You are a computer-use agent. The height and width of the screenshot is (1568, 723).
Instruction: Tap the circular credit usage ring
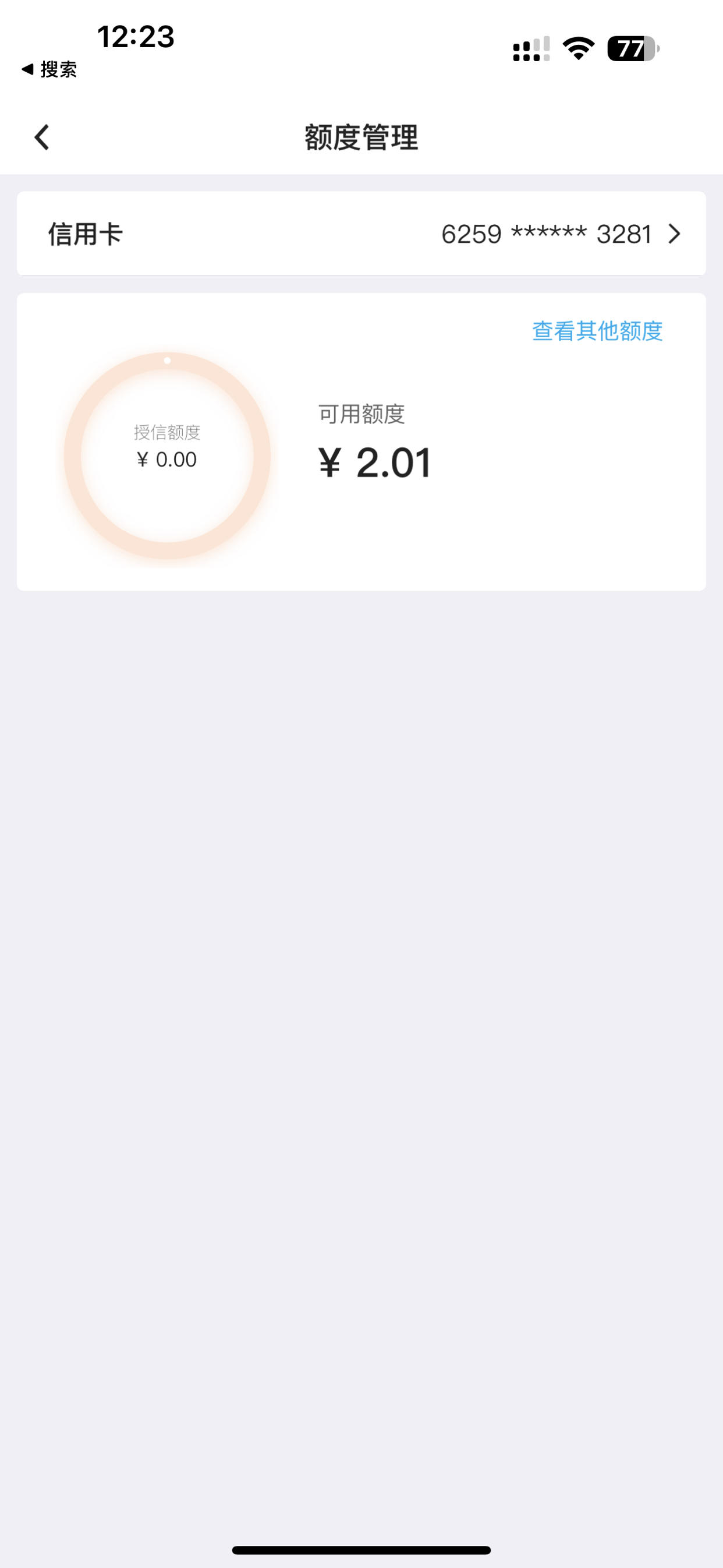(x=168, y=455)
